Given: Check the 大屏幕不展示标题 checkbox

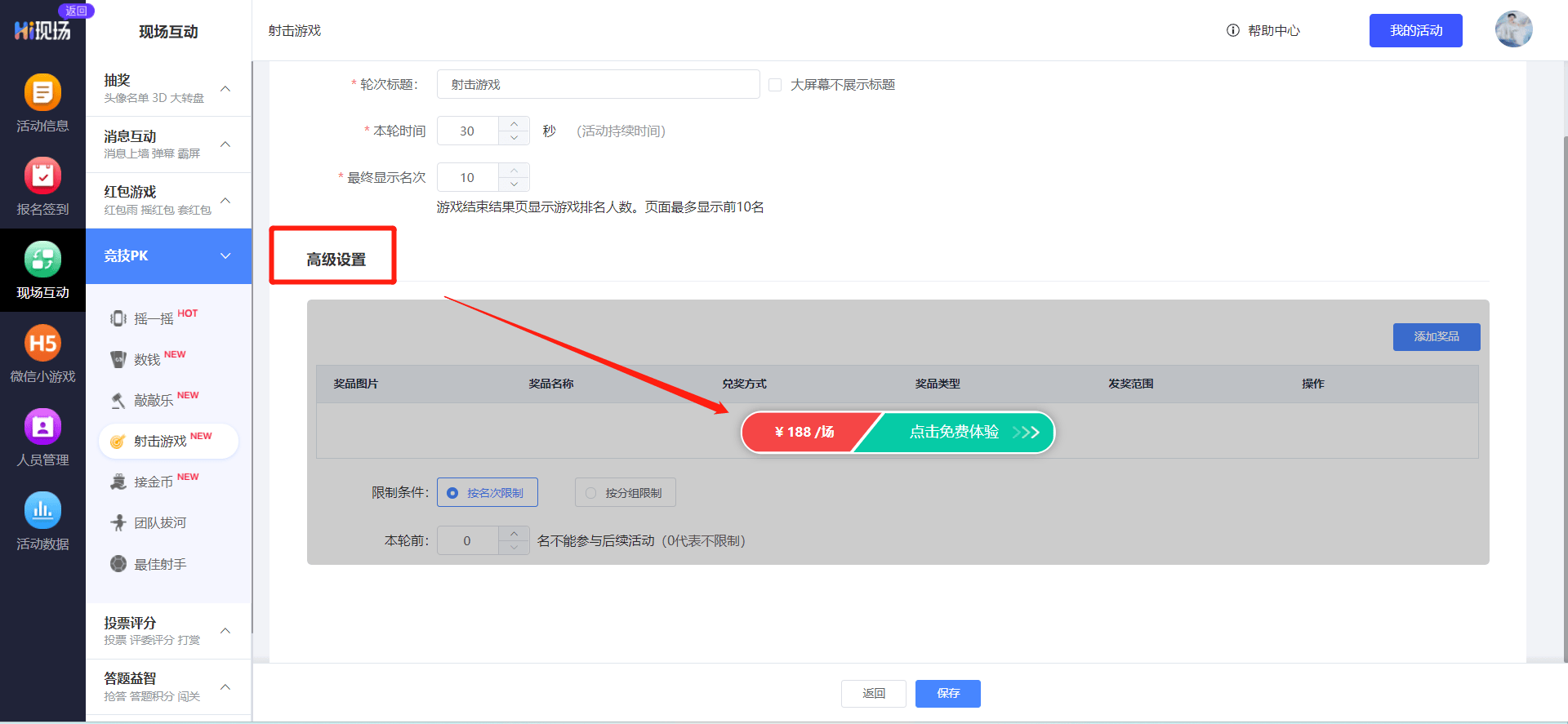Looking at the screenshot, I should (775, 85).
